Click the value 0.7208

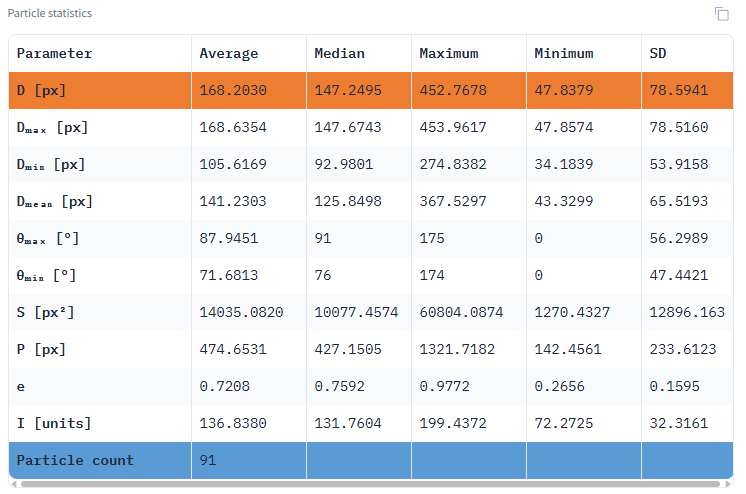(225, 386)
